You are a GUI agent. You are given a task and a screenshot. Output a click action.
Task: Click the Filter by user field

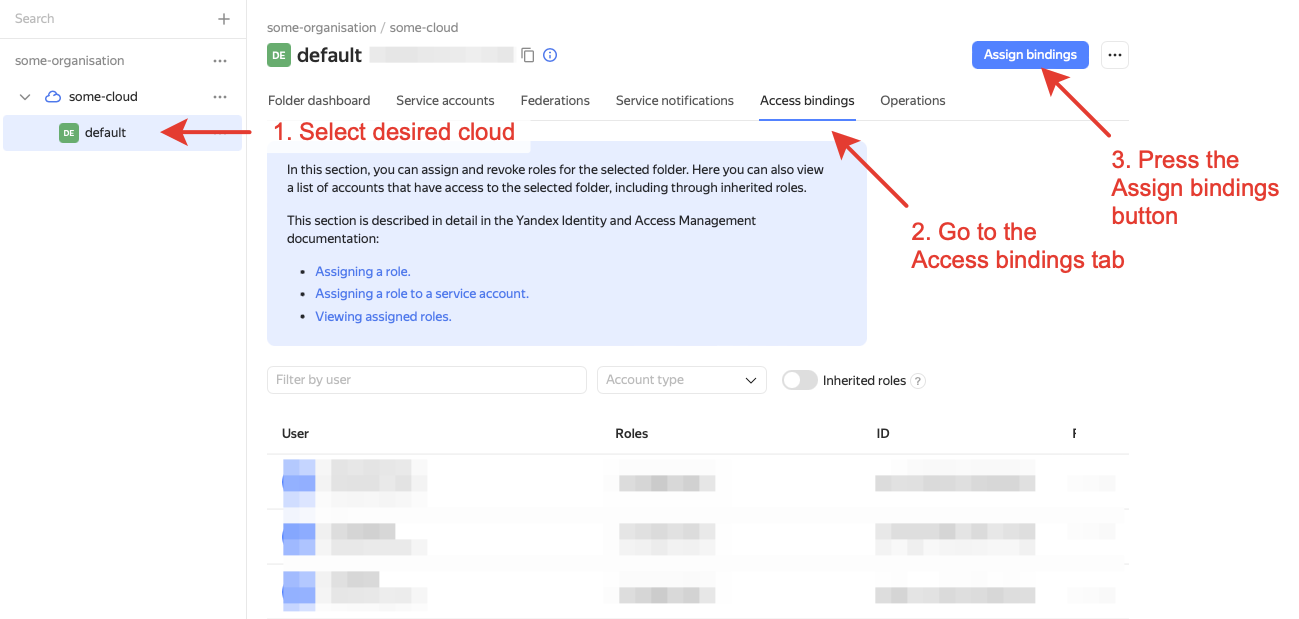pyautogui.click(x=426, y=380)
